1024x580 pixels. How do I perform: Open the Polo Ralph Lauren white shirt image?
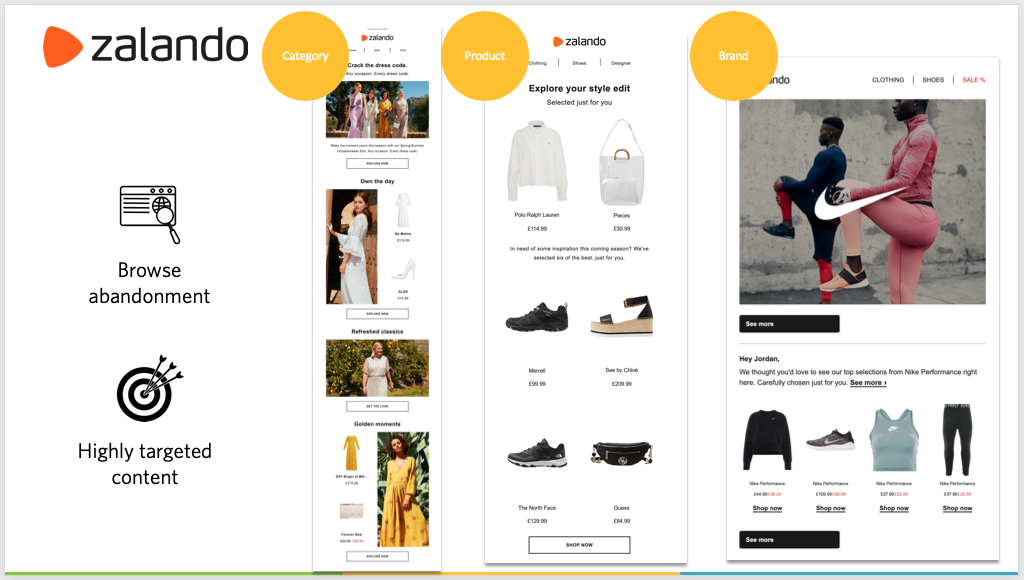(x=537, y=163)
